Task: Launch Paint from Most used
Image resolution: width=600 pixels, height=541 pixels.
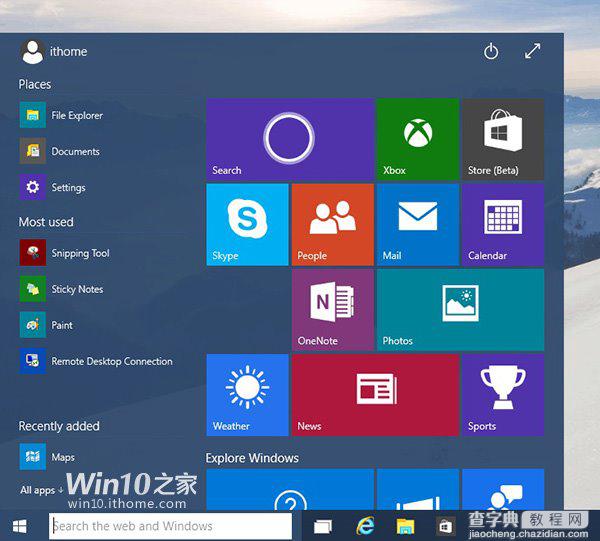Action: [x=46, y=325]
